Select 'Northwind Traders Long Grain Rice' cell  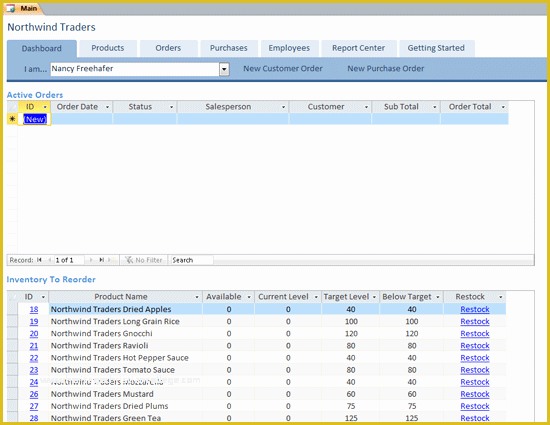point(126,322)
